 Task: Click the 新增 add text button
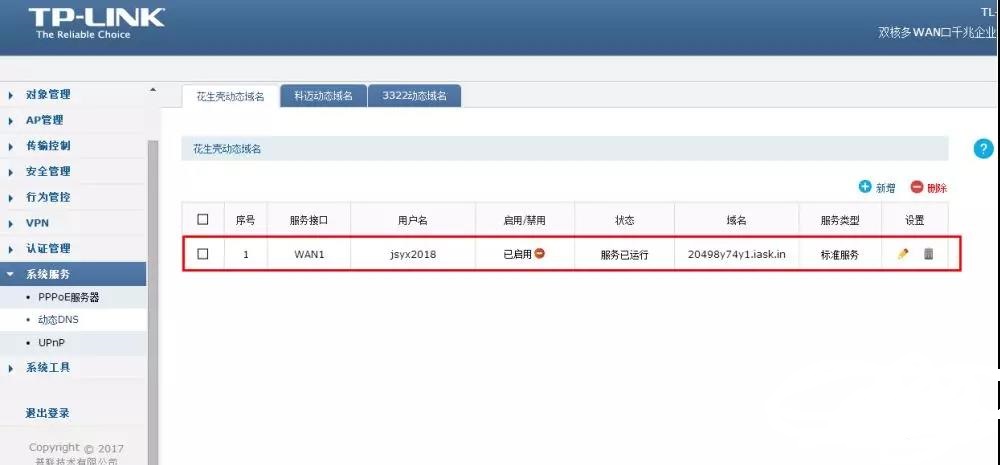pyautogui.click(x=885, y=188)
